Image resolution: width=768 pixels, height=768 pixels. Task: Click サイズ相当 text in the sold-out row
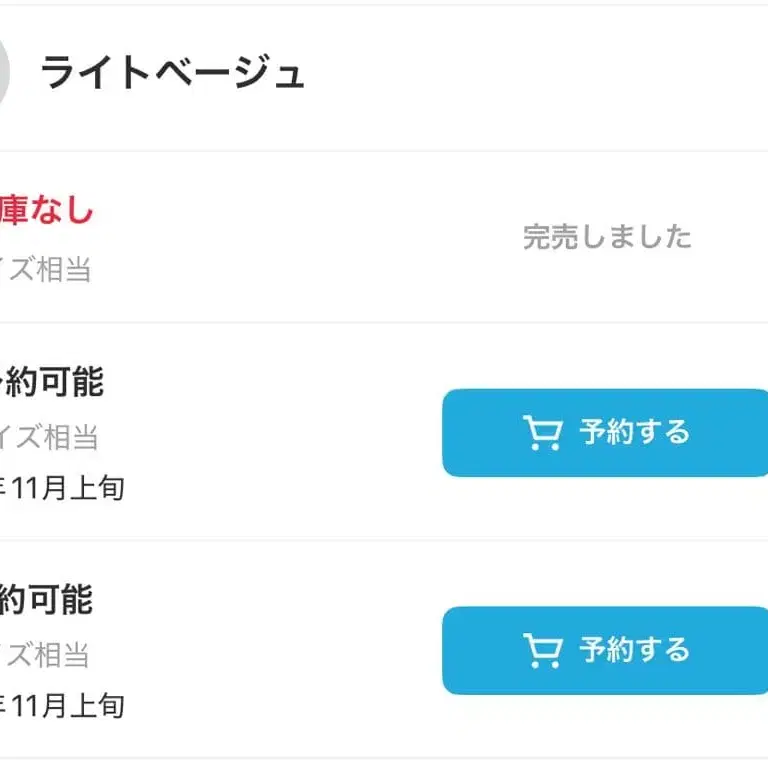coord(46,270)
